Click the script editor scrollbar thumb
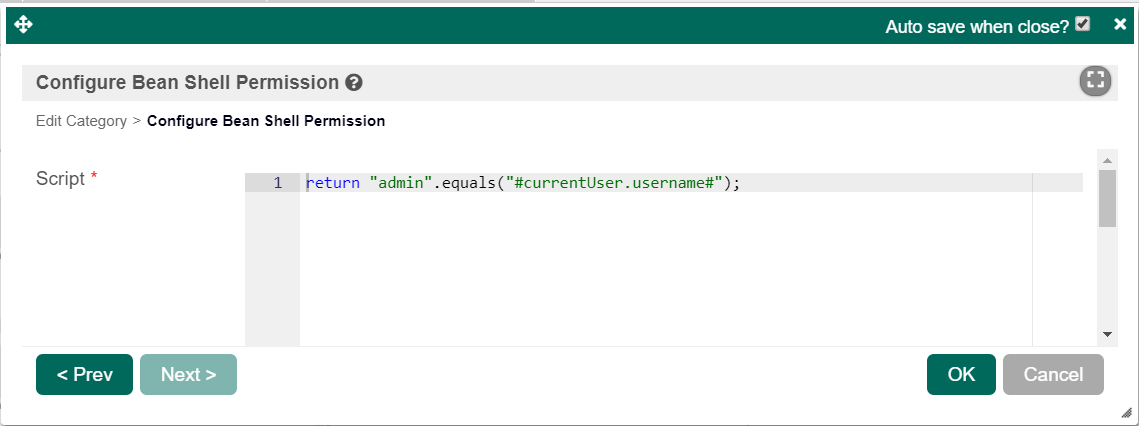 [1107, 198]
